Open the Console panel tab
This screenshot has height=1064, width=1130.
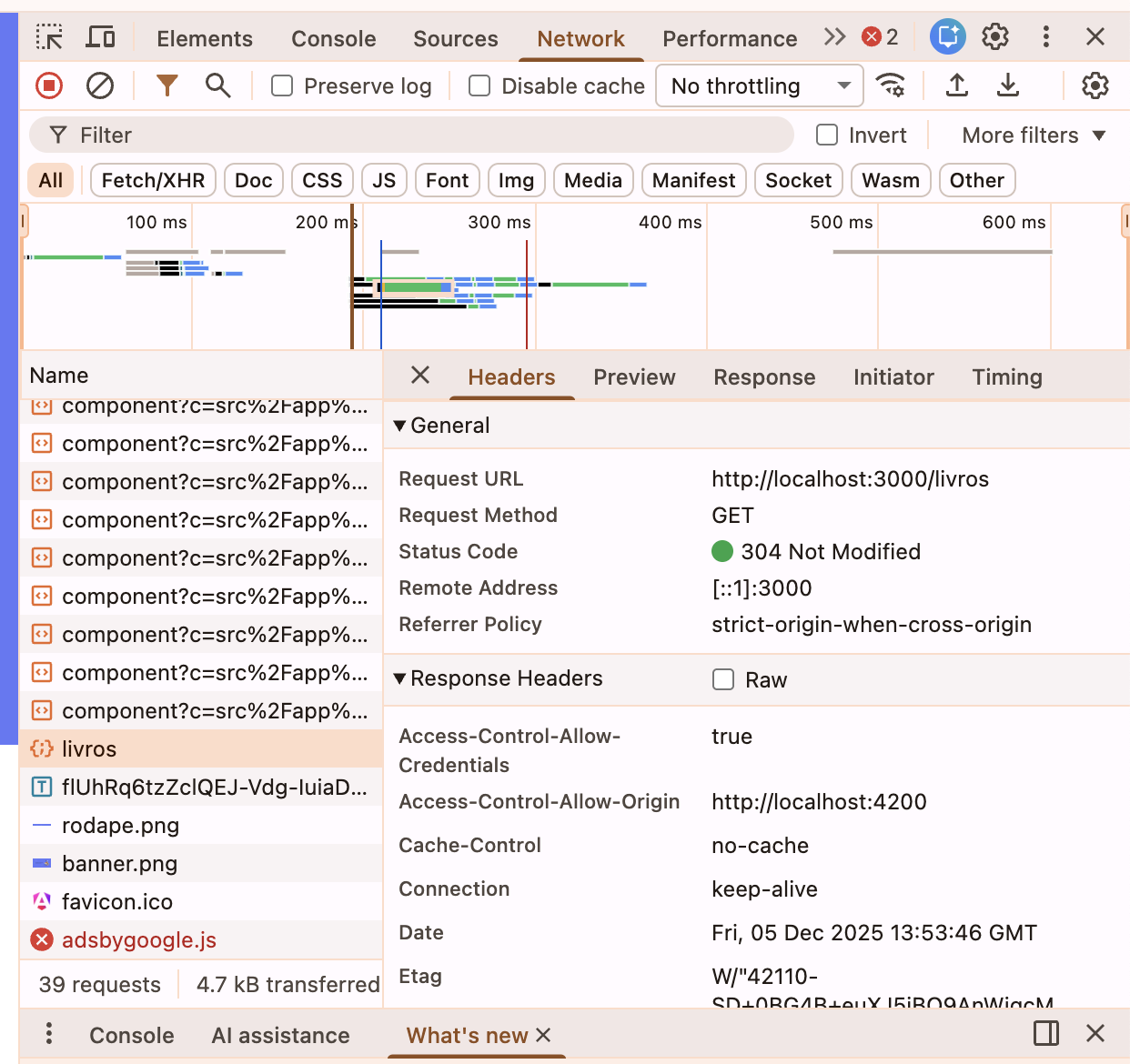[x=333, y=38]
